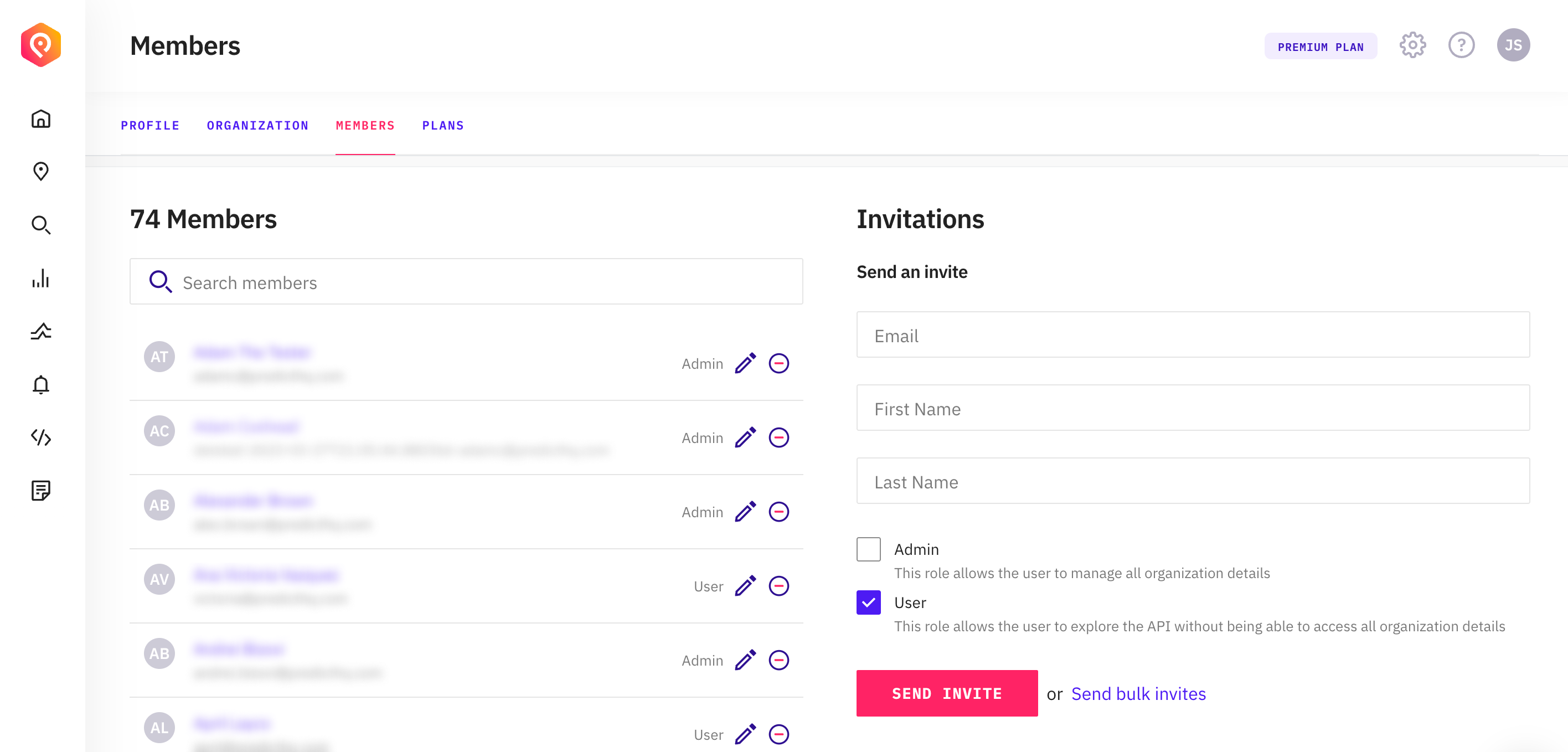Viewport: 1568px width, 752px height.
Task: Click the settings gear icon
Action: click(x=1412, y=45)
